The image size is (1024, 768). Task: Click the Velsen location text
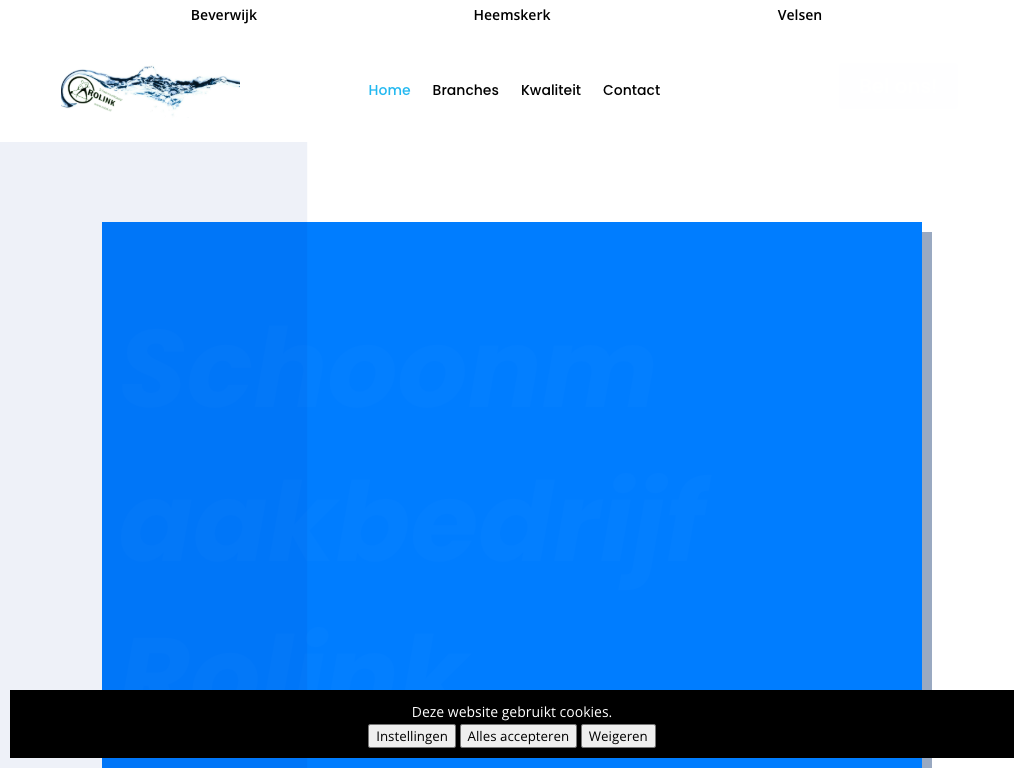tap(799, 15)
